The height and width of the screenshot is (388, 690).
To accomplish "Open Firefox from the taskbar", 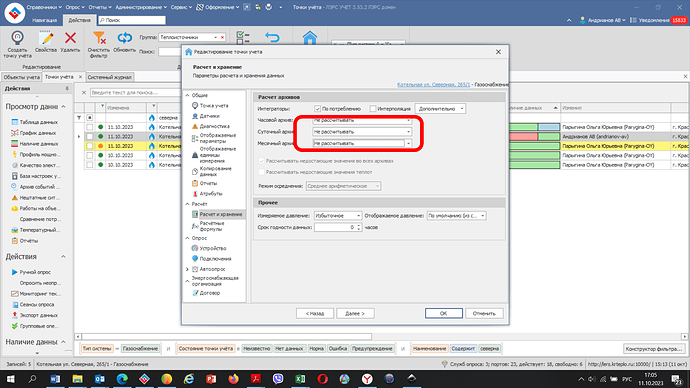I will click(233, 379).
